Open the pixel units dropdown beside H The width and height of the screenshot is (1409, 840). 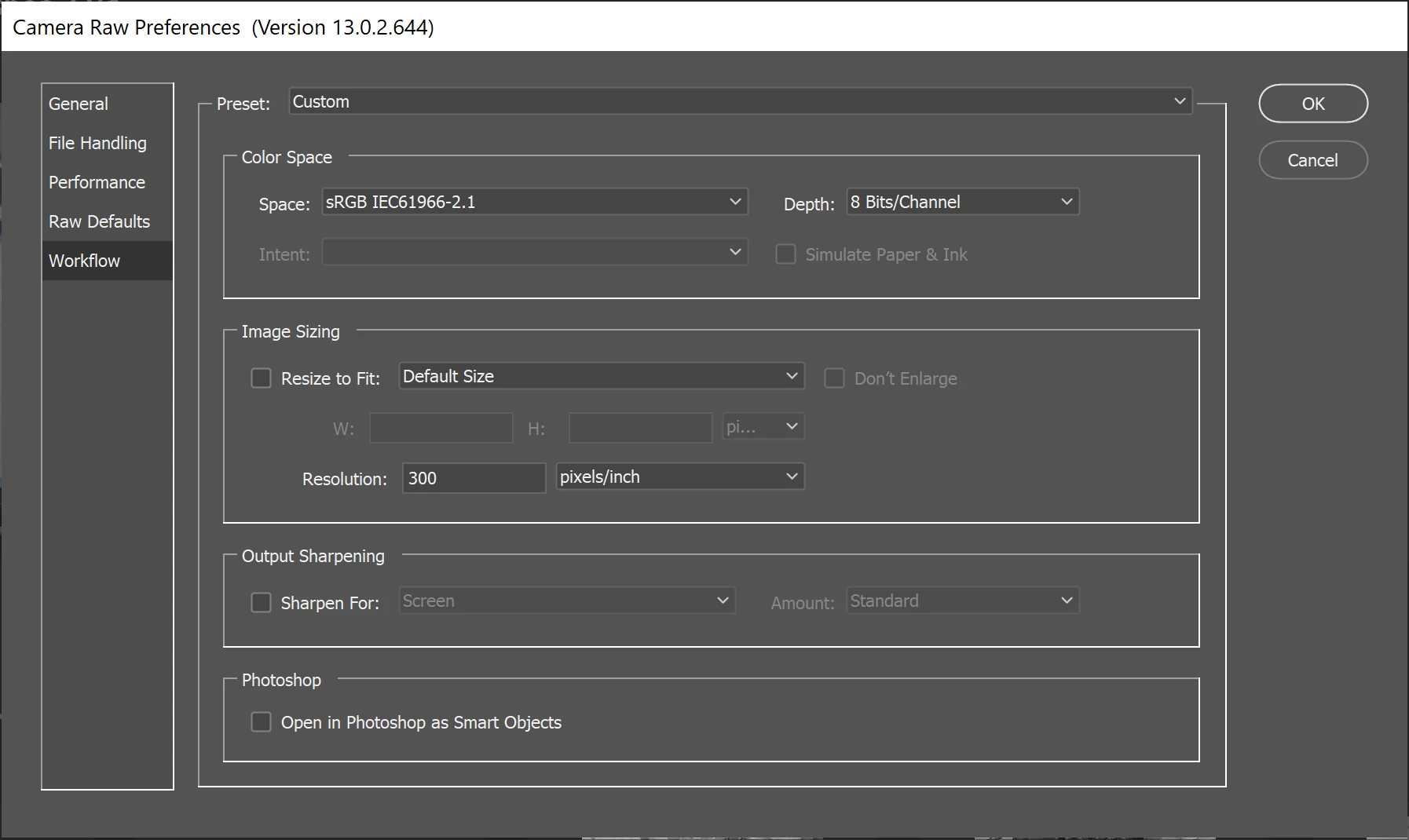pyautogui.click(x=763, y=426)
